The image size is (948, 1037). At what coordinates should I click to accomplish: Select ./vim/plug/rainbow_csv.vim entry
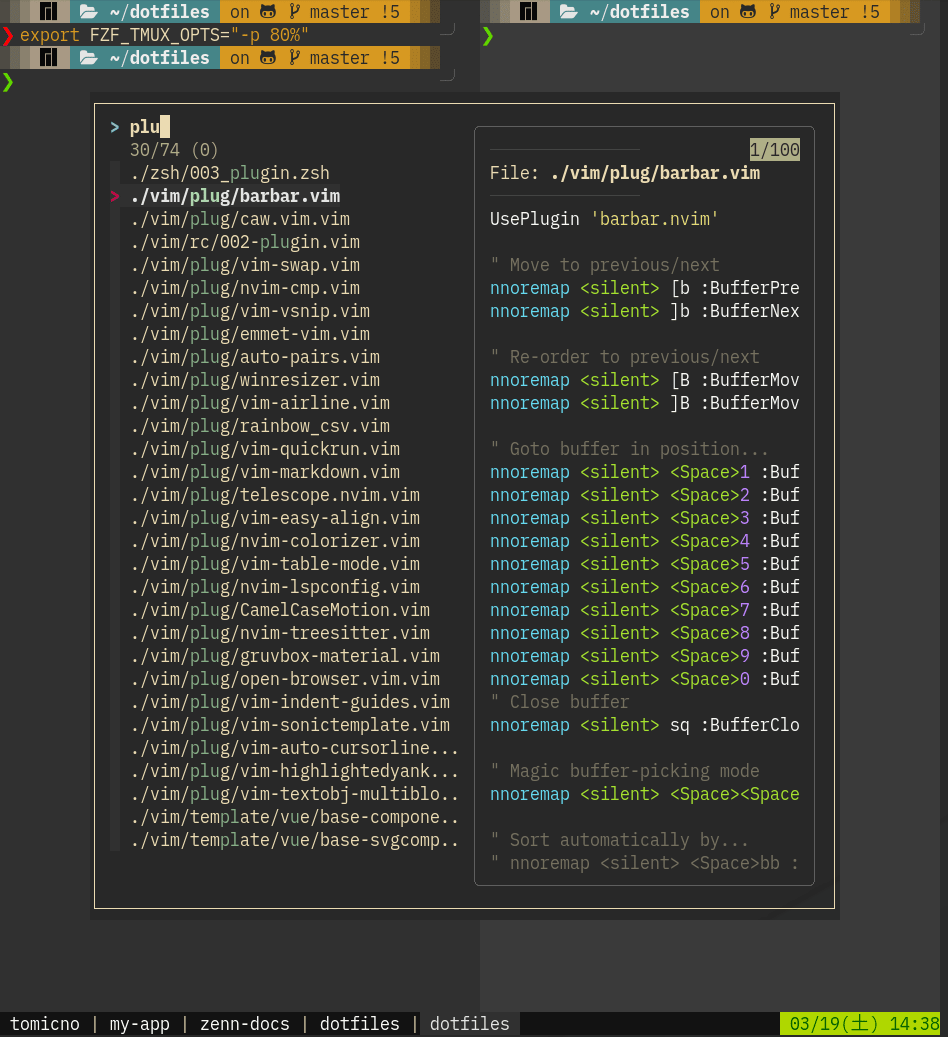pos(260,426)
